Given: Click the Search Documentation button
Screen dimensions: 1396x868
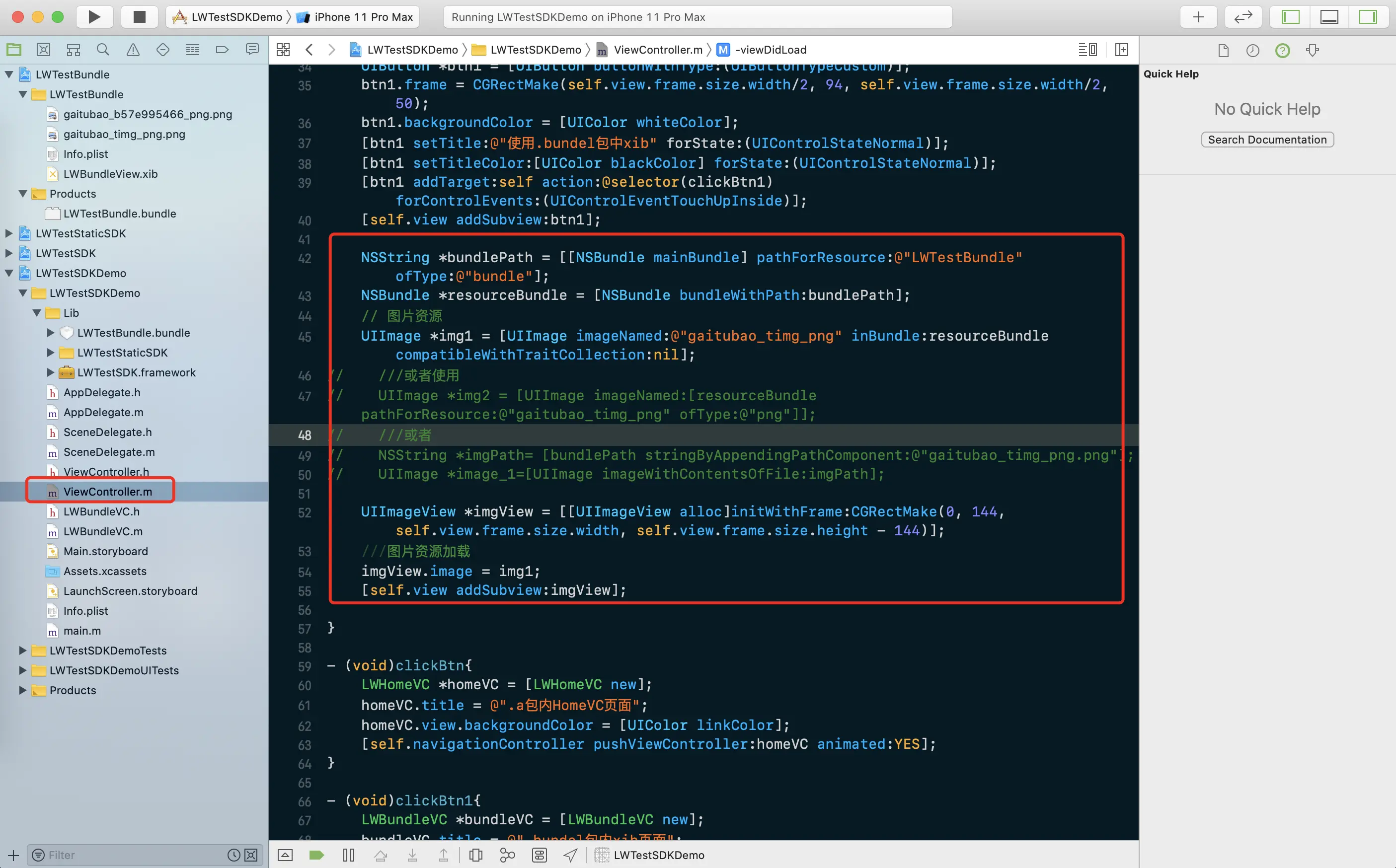Looking at the screenshot, I should (x=1267, y=140).
